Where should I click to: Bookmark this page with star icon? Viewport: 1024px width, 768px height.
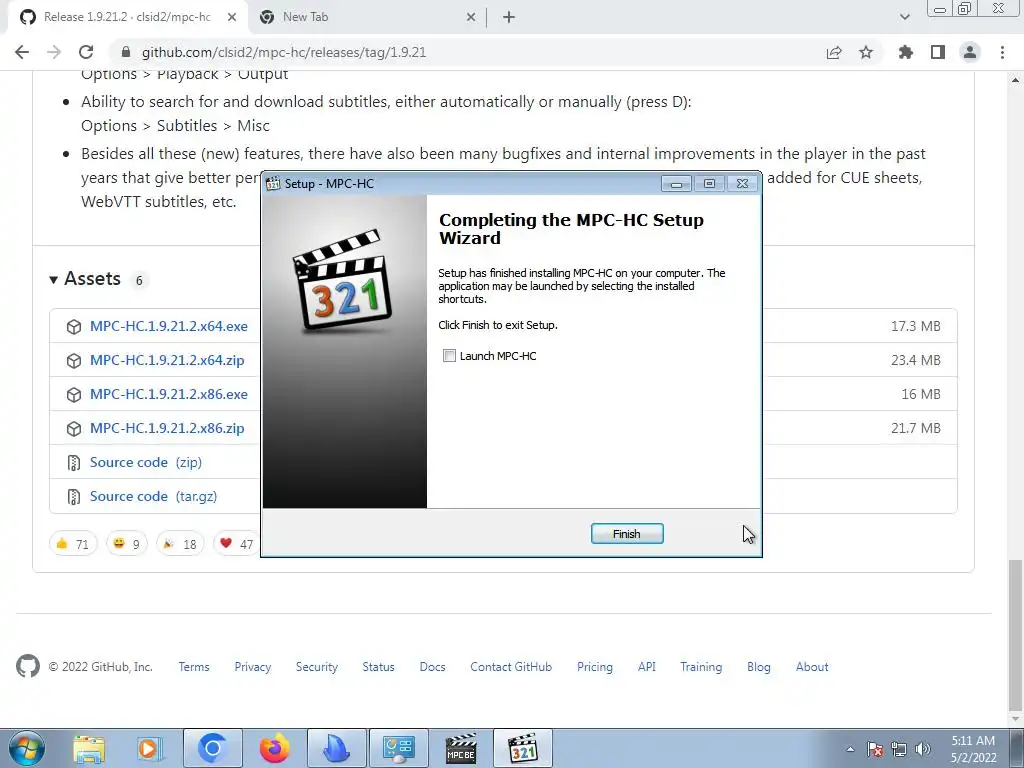click(x=866, y=52)
